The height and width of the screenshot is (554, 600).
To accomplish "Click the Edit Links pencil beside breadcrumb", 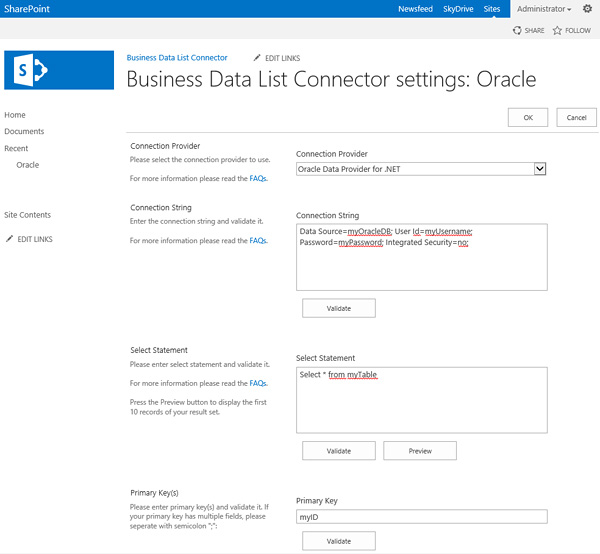I will click(258, 58).
